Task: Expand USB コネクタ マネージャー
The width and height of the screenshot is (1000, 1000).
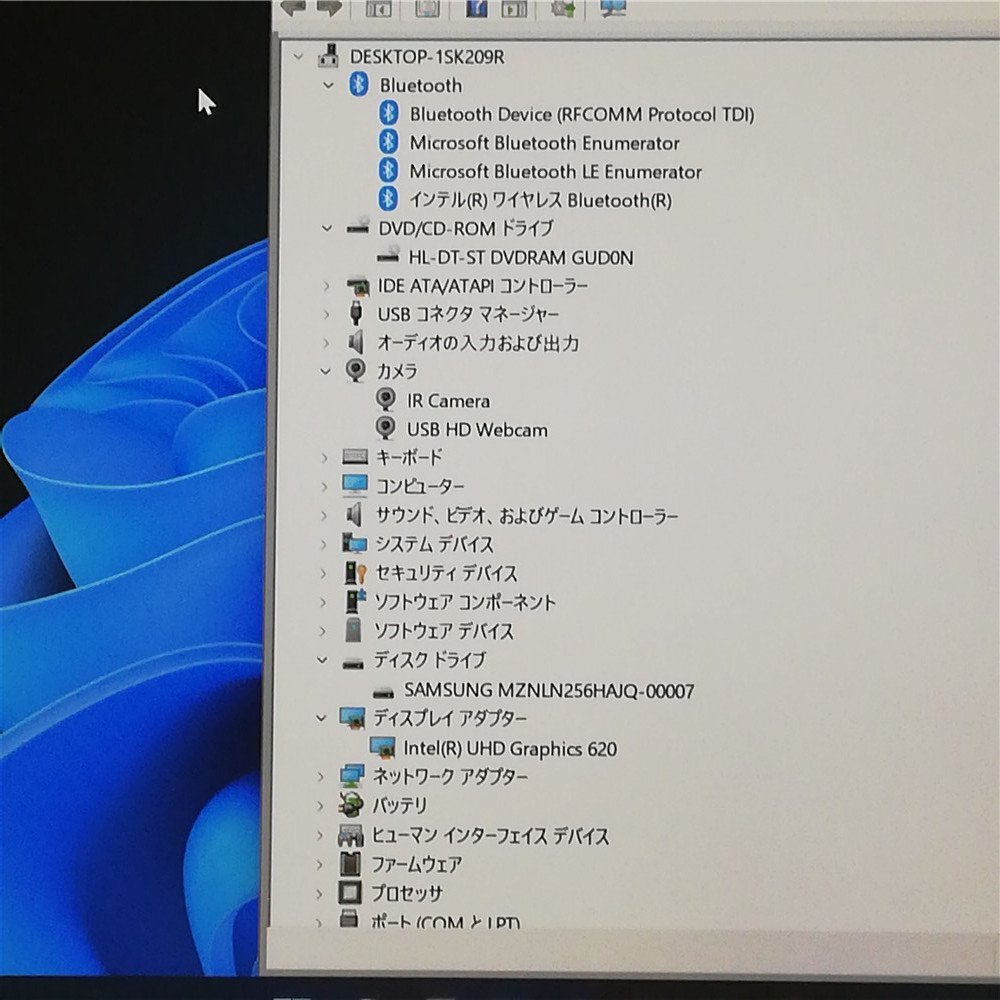Action: (x=326, y=314)
